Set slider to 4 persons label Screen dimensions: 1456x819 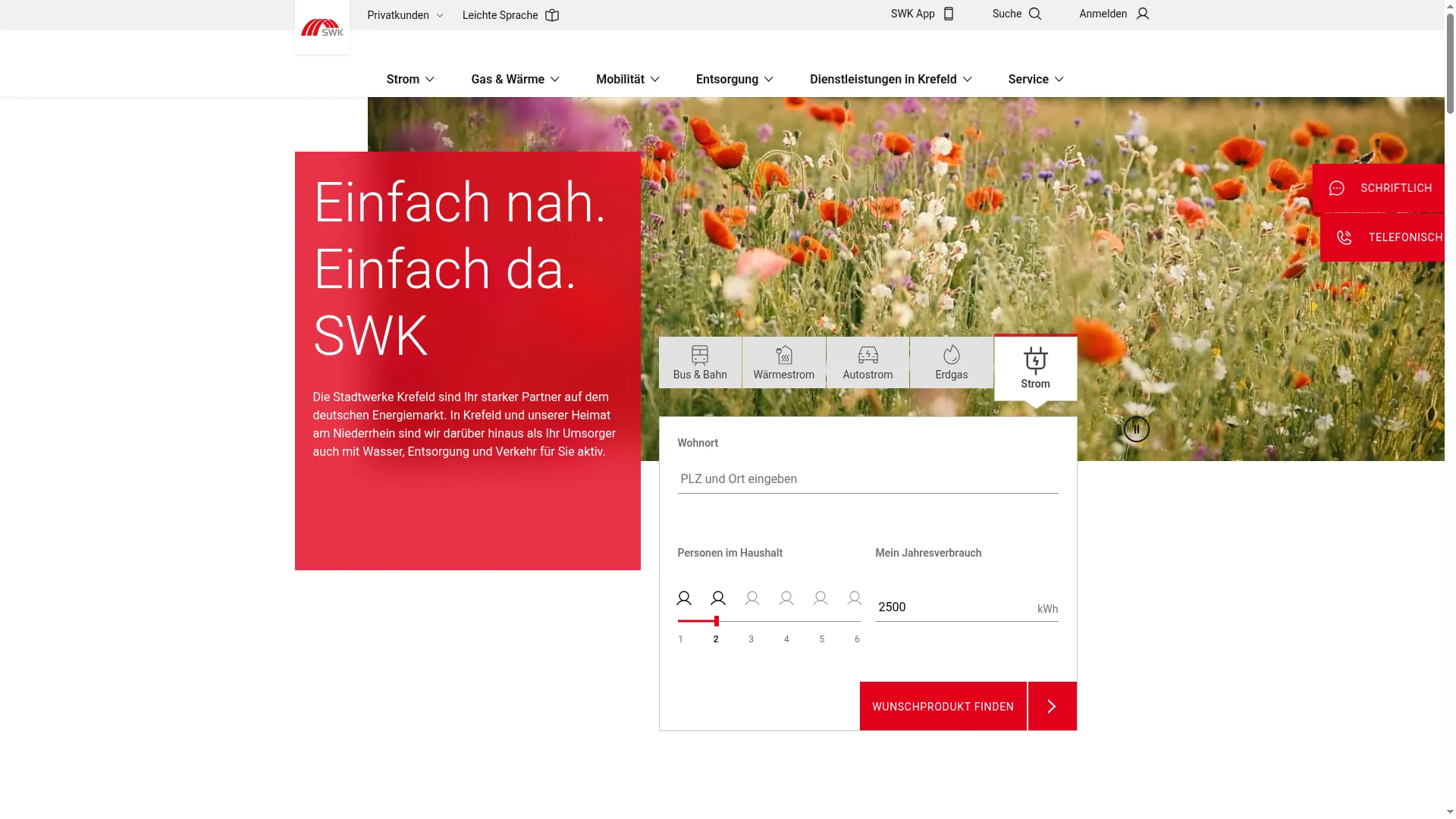click(786, 639)
